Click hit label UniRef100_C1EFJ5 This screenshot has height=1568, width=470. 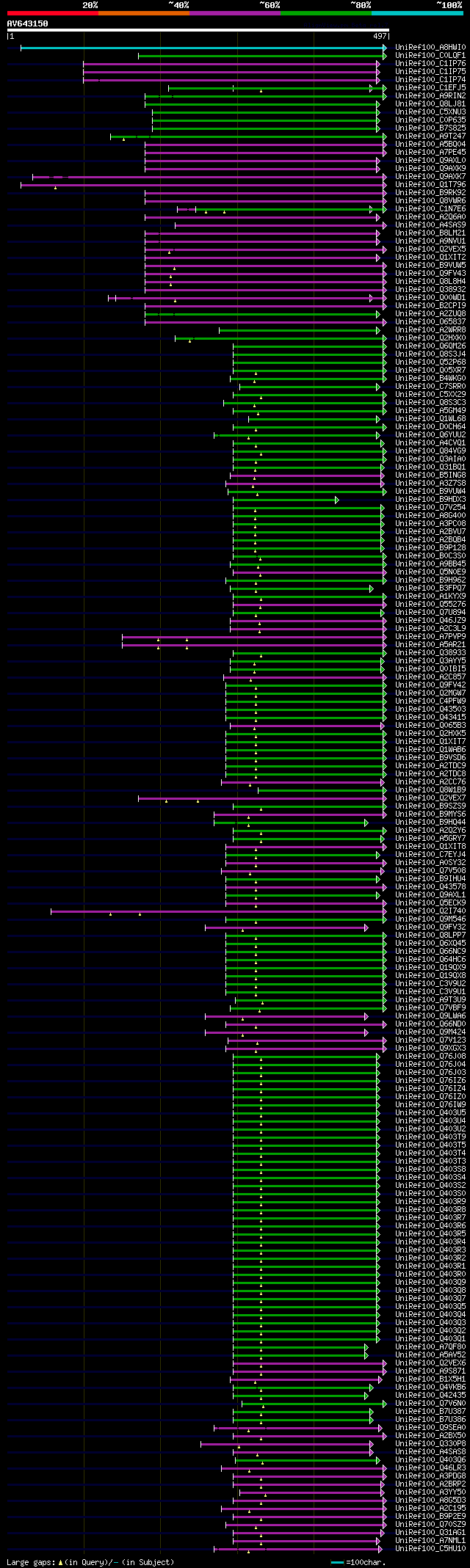[x=430, y=88]
